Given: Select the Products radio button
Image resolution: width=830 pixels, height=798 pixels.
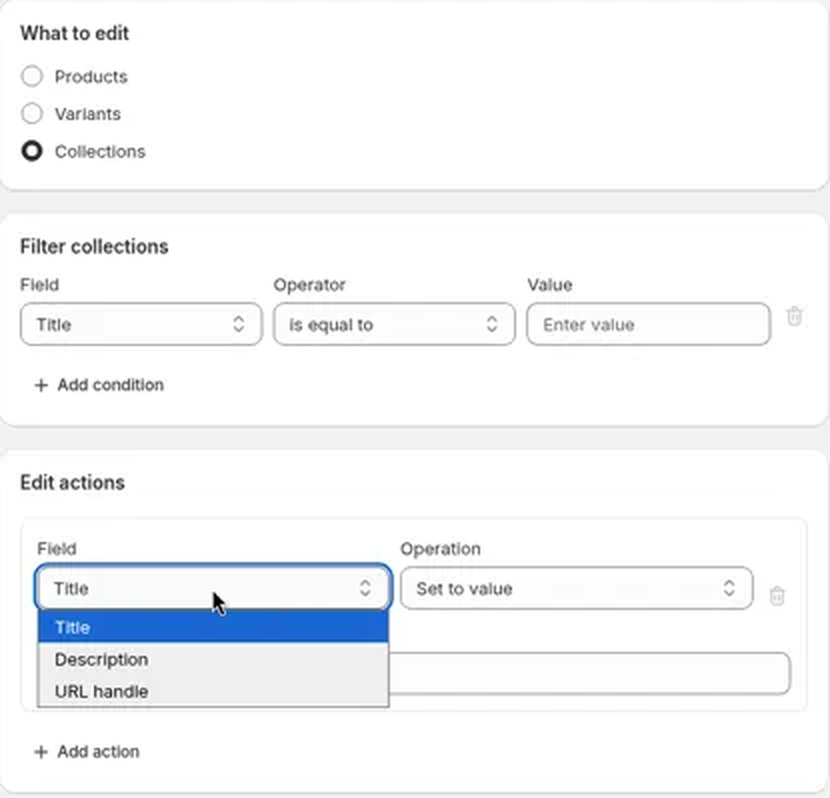Looking at the screenshot, I should click(32, 76).
